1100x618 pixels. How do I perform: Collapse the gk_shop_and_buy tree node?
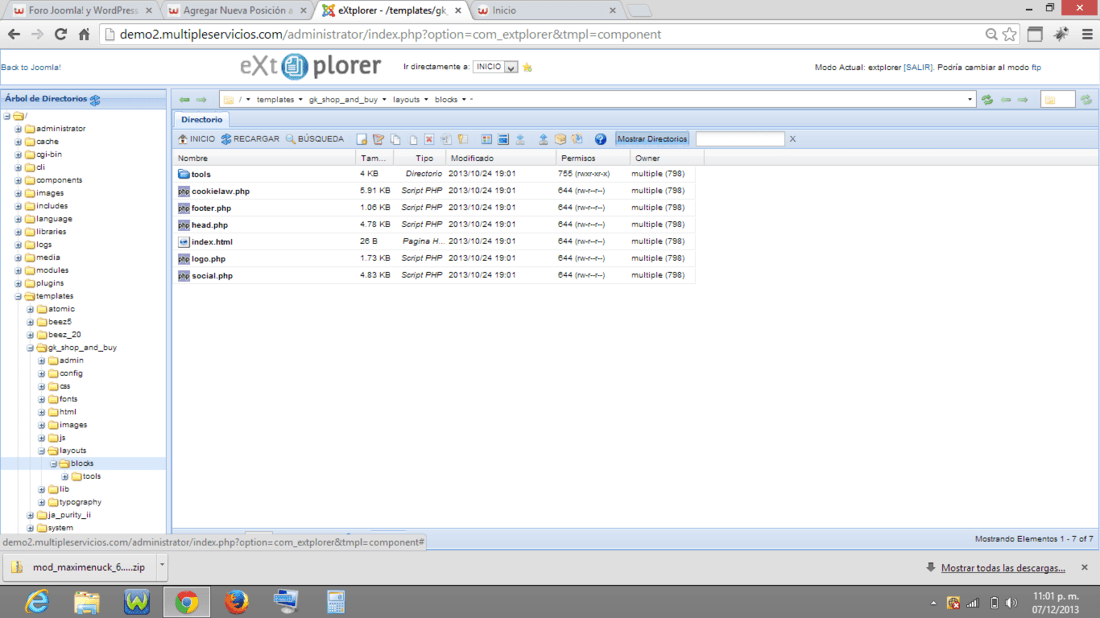(30, 348)
